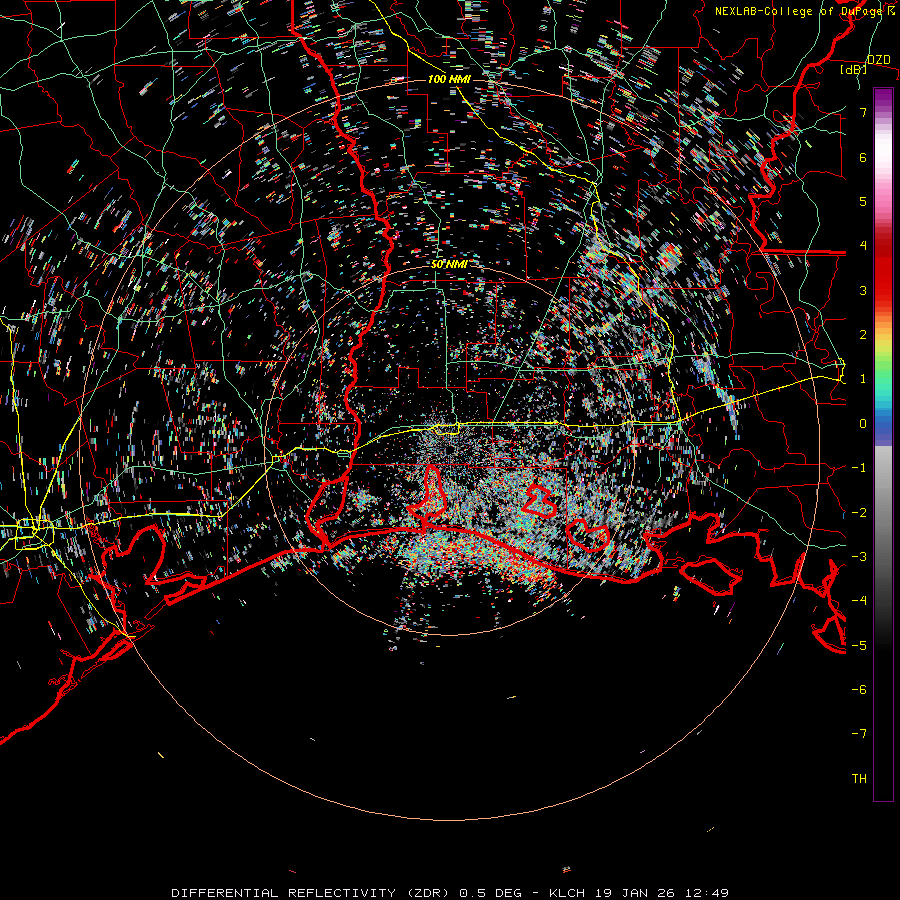The image size is (900, 900).
Task: Click the 50 NMI range ring label
Action: (448, 264)
